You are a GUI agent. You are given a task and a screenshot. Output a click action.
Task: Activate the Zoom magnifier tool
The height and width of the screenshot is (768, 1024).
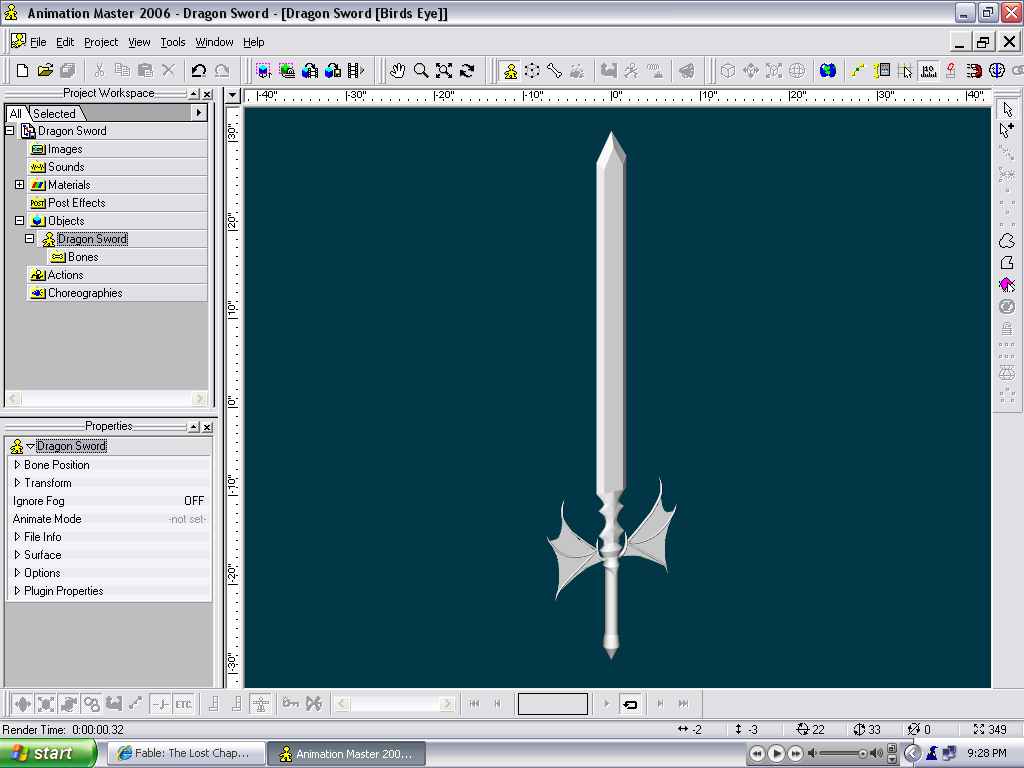pyautogui.click(x=421, y=70)
